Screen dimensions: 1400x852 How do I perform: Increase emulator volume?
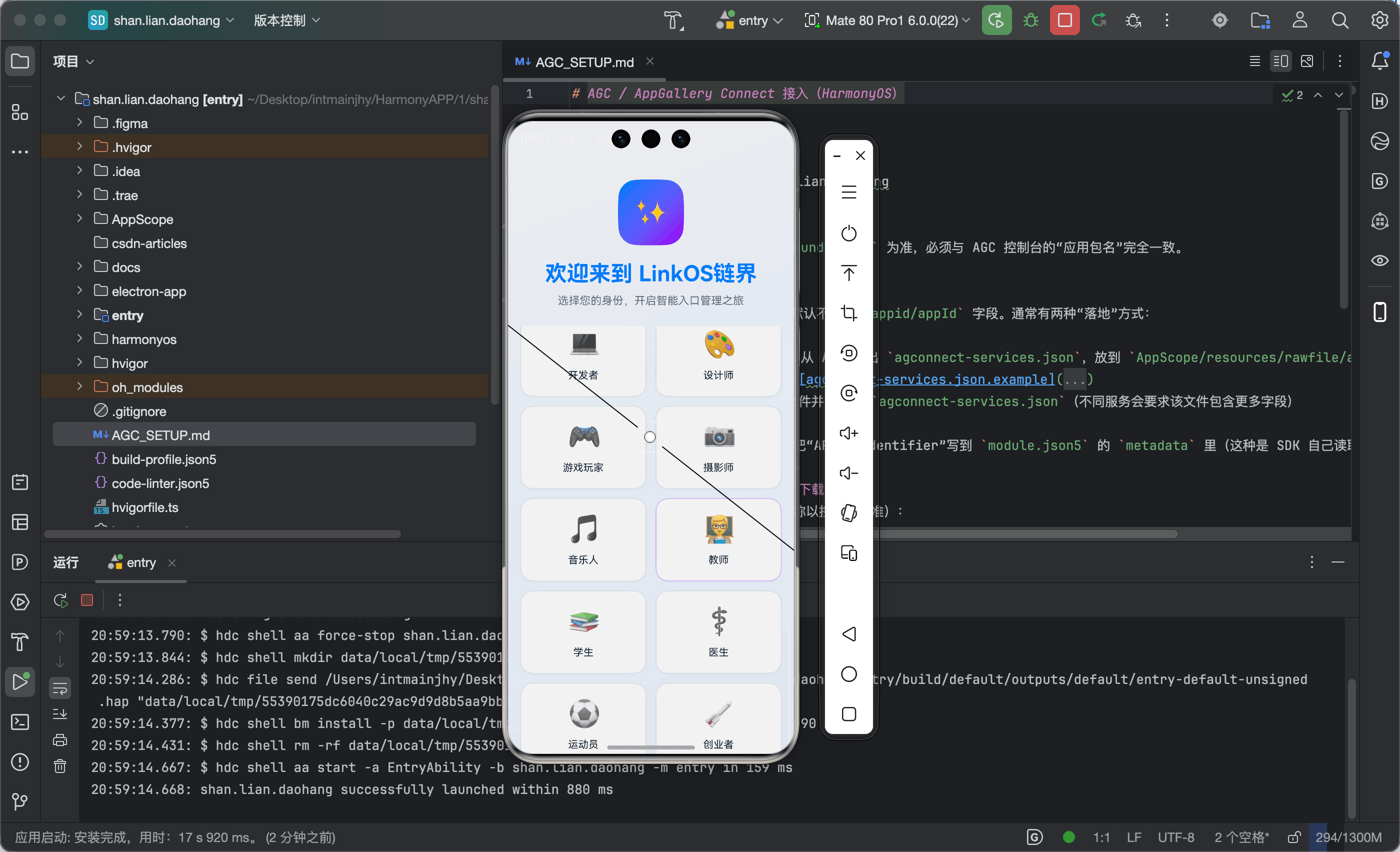coord(848,433)
